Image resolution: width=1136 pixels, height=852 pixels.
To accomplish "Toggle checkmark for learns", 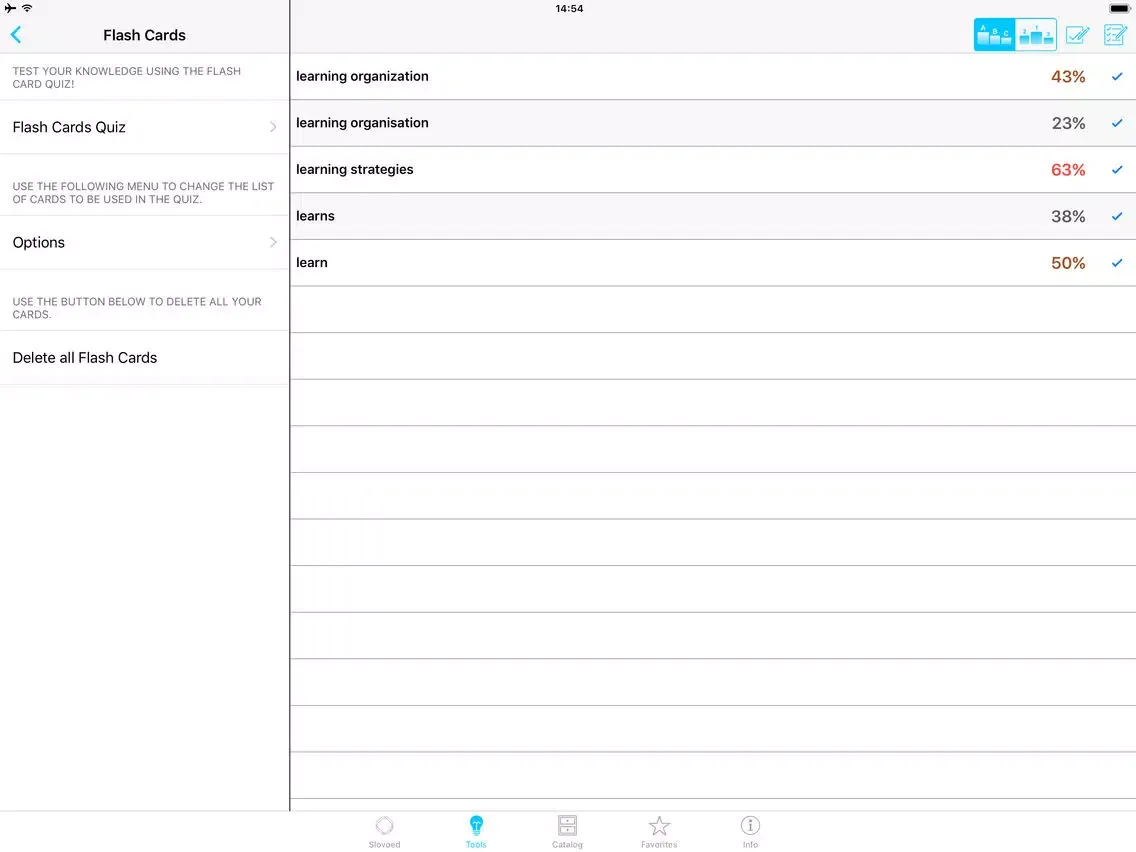I will pos(1116,216).
